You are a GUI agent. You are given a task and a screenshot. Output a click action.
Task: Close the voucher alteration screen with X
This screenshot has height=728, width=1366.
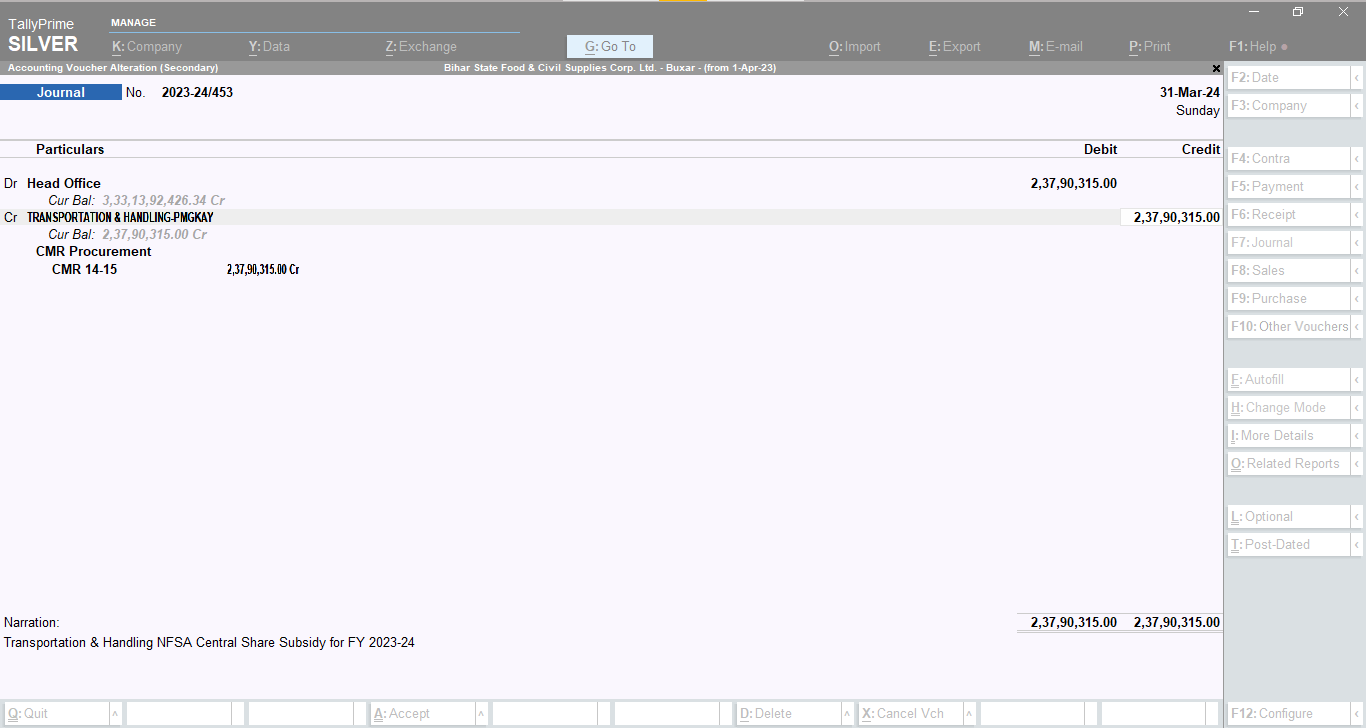click(x=1216, y=68)
